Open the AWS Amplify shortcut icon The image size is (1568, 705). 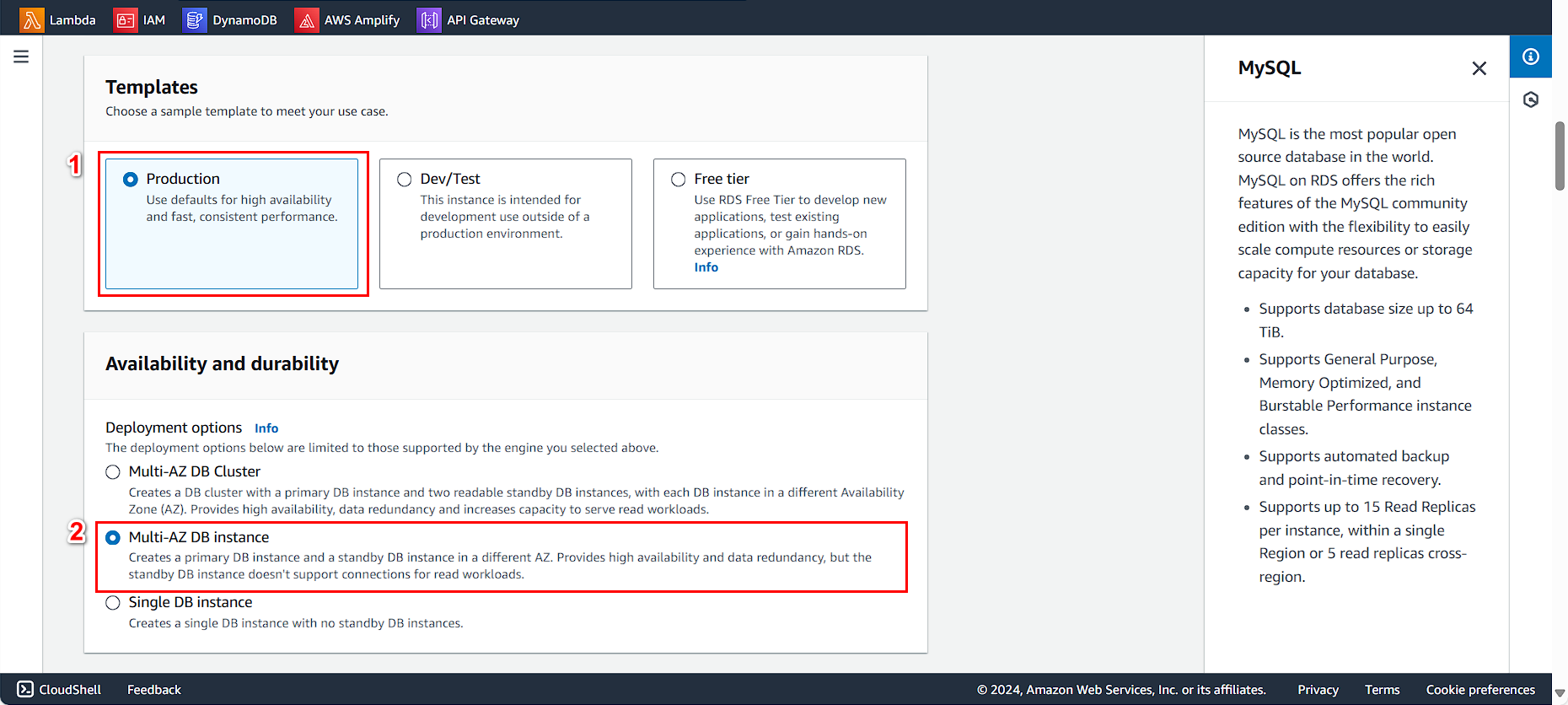point(307,19)
